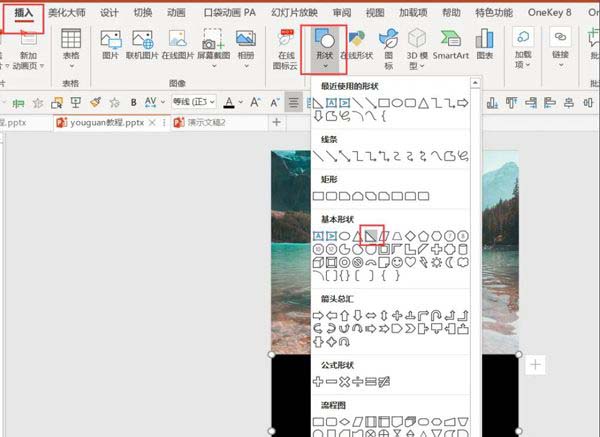Image resolution: width=600 pixels, height=437 pixels.
Task: Pick left arrow in Block Arrows (箭头总汇)
Action: [x=331, y=316]
